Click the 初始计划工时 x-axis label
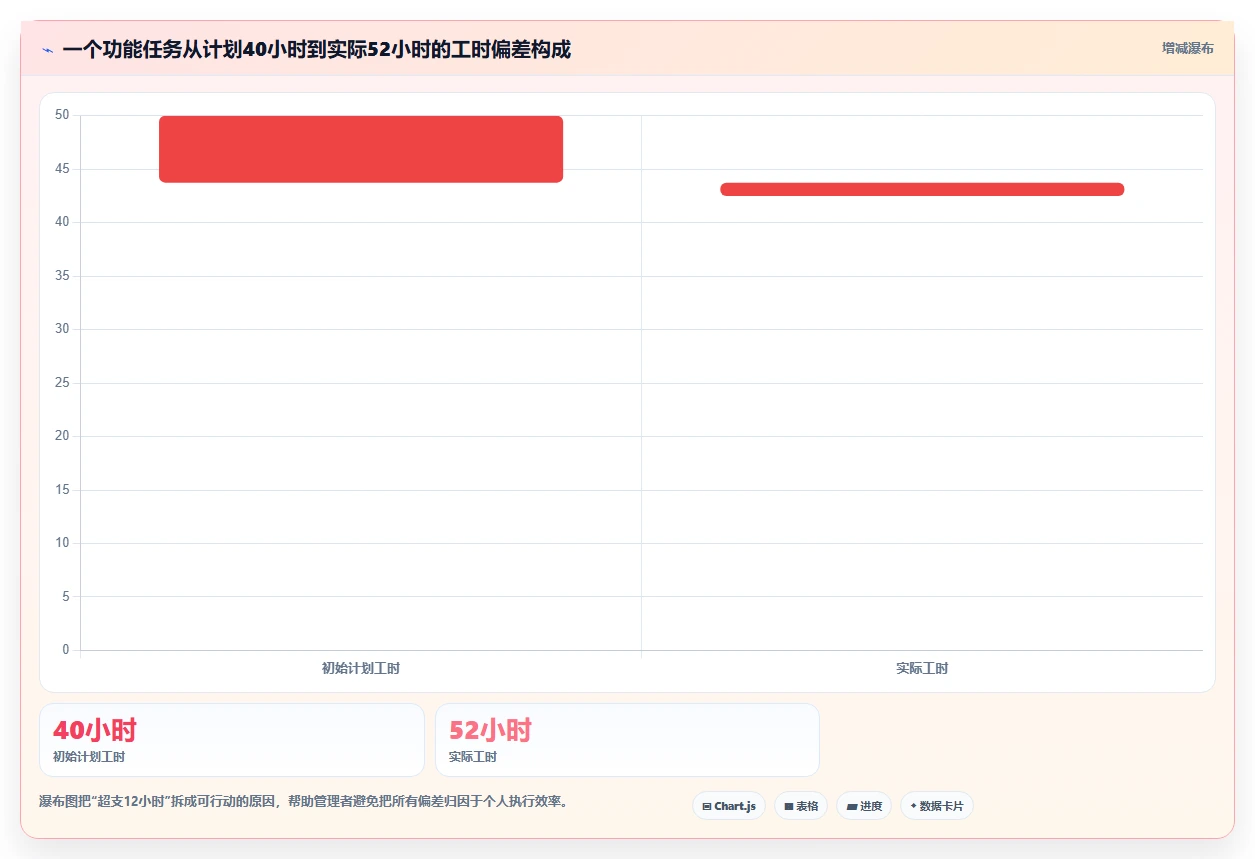 (x=361, y=668)
